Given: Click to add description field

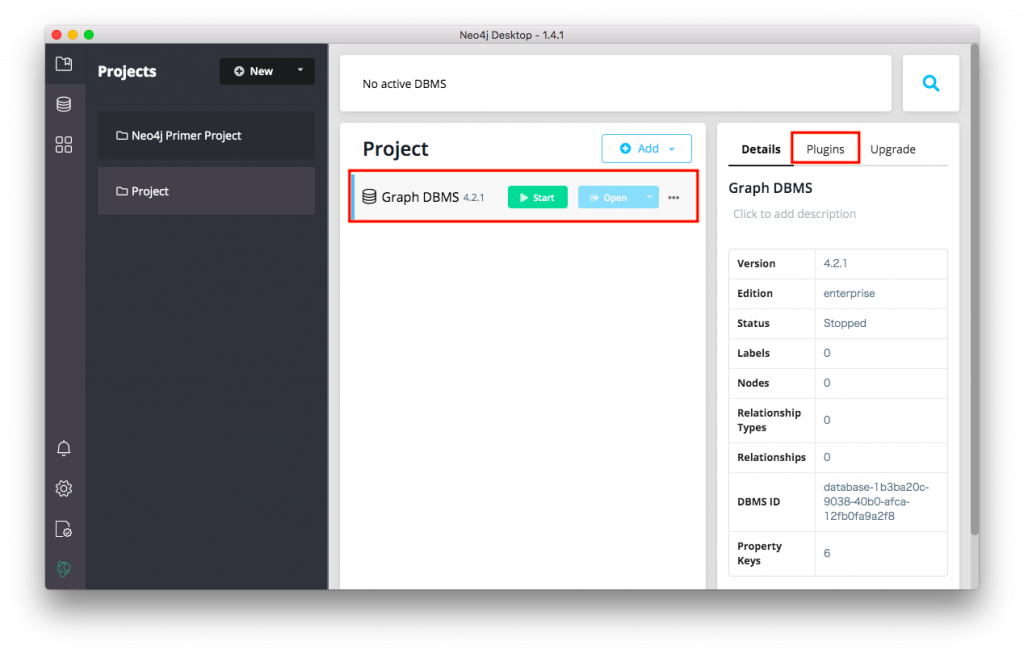Looking at the screenshot, I should click(x=794, y=214).
